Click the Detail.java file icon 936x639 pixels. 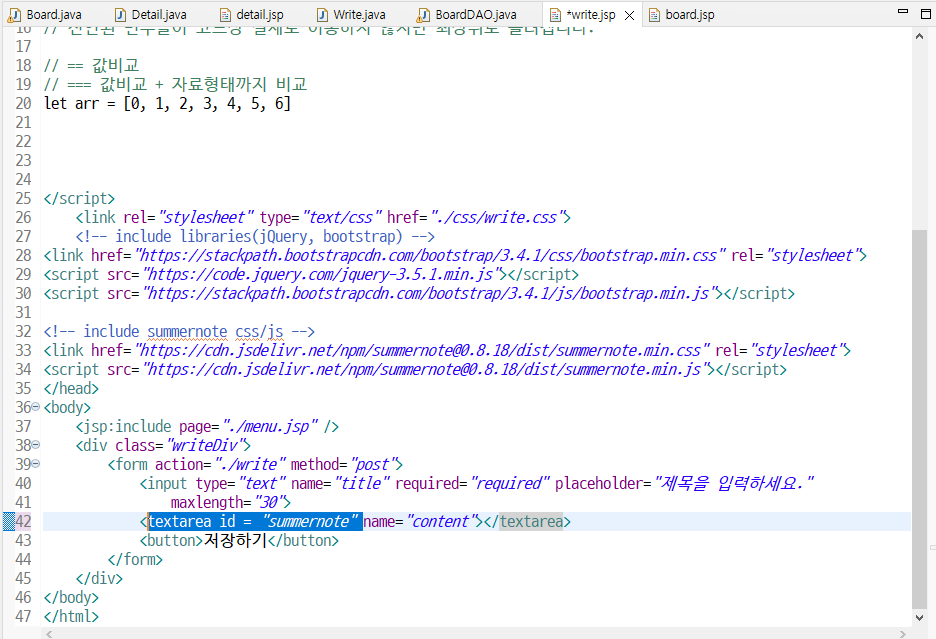pyautogui.click(x=120, y=15)
